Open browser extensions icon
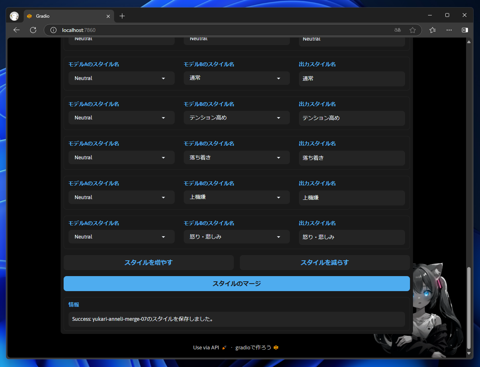The height and width of the screenshot is (367, 480). pos(433,30)
